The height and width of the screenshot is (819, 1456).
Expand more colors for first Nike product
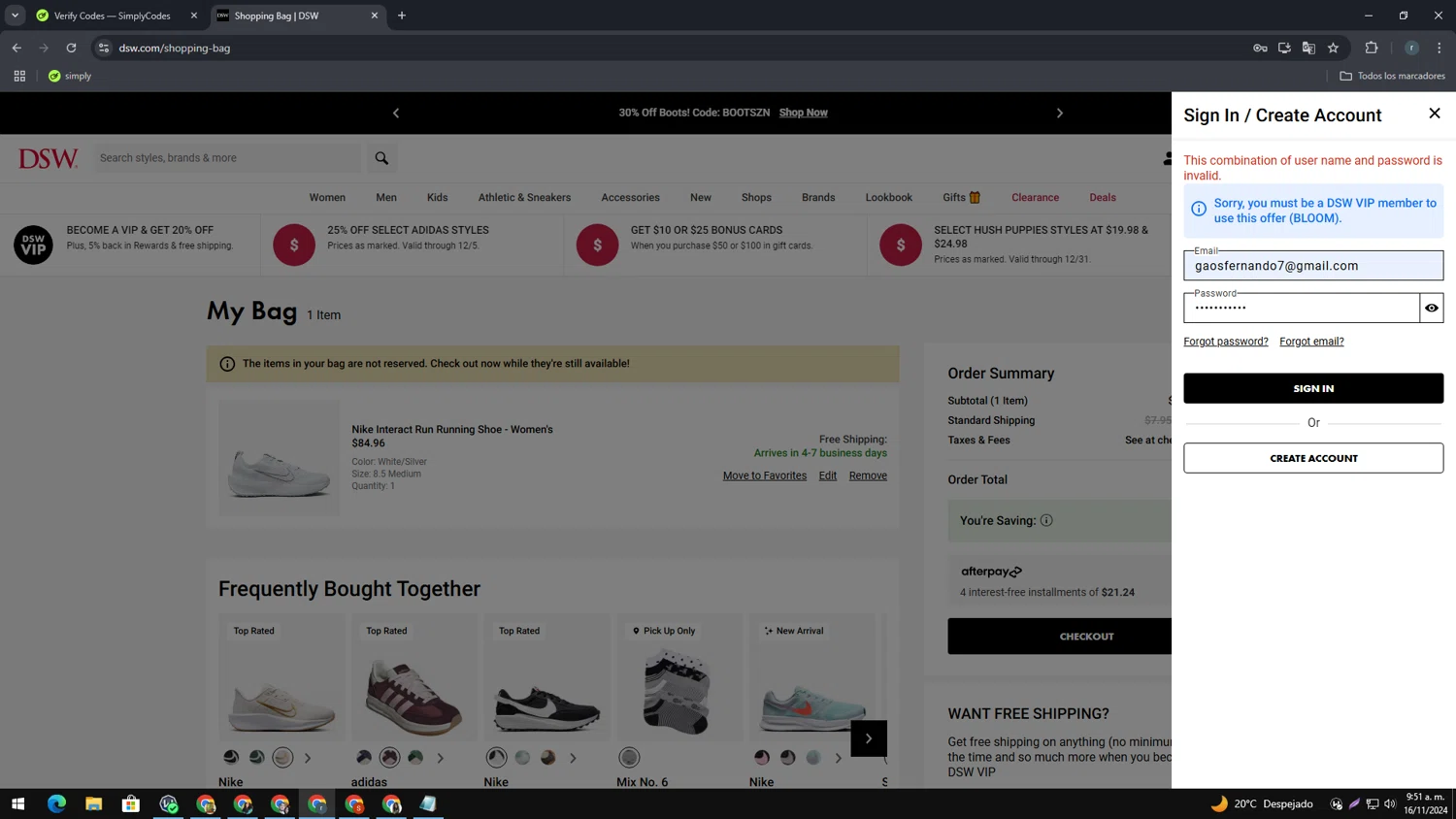tap(308, 758)
